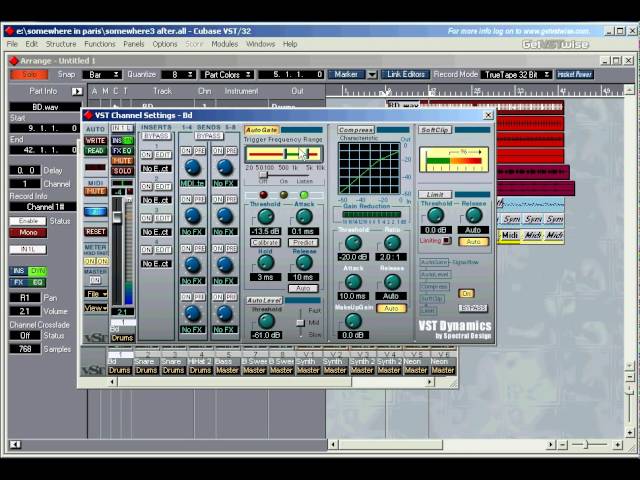This screenshot has height=480, width=640.
Task: Open the Structure menu
Action: [61, 44]
